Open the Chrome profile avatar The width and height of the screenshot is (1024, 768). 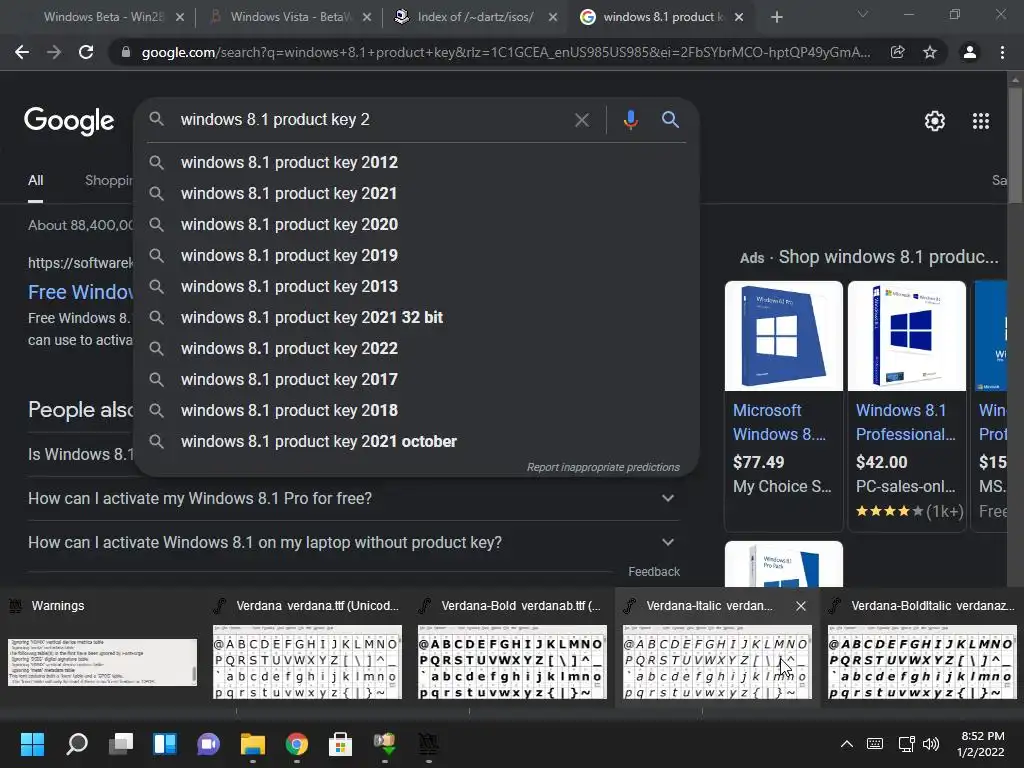[x=970, y=52]
